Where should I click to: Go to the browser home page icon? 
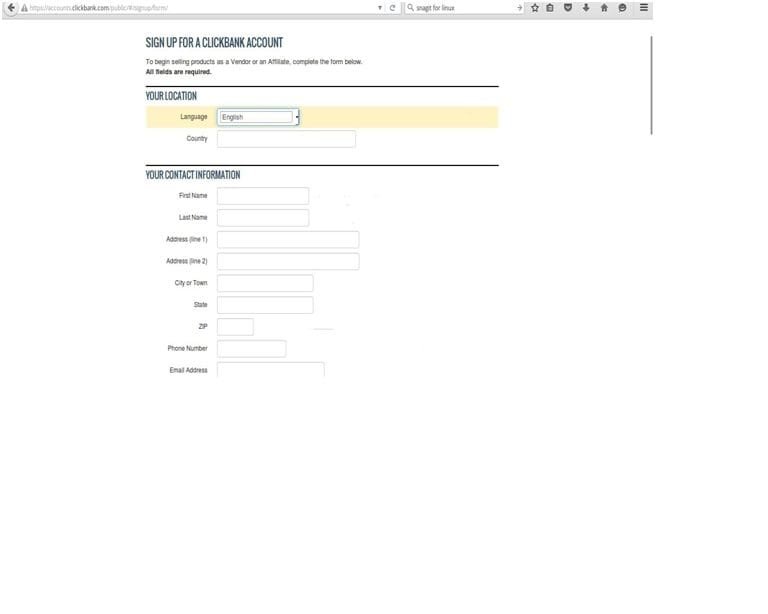(604, 8)
